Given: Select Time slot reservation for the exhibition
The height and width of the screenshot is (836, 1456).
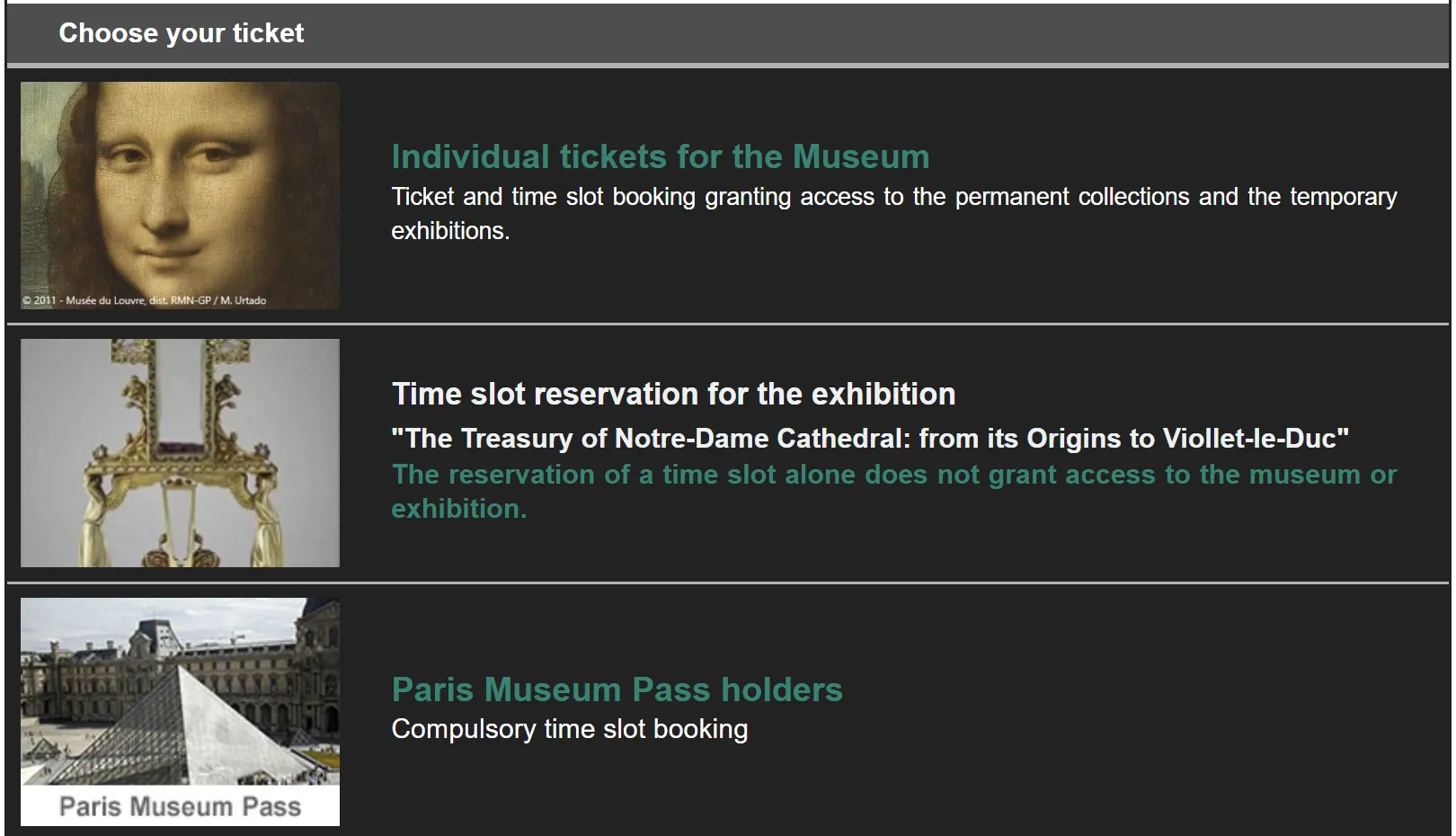Looking at the screenshot, I should click(673, 394).
